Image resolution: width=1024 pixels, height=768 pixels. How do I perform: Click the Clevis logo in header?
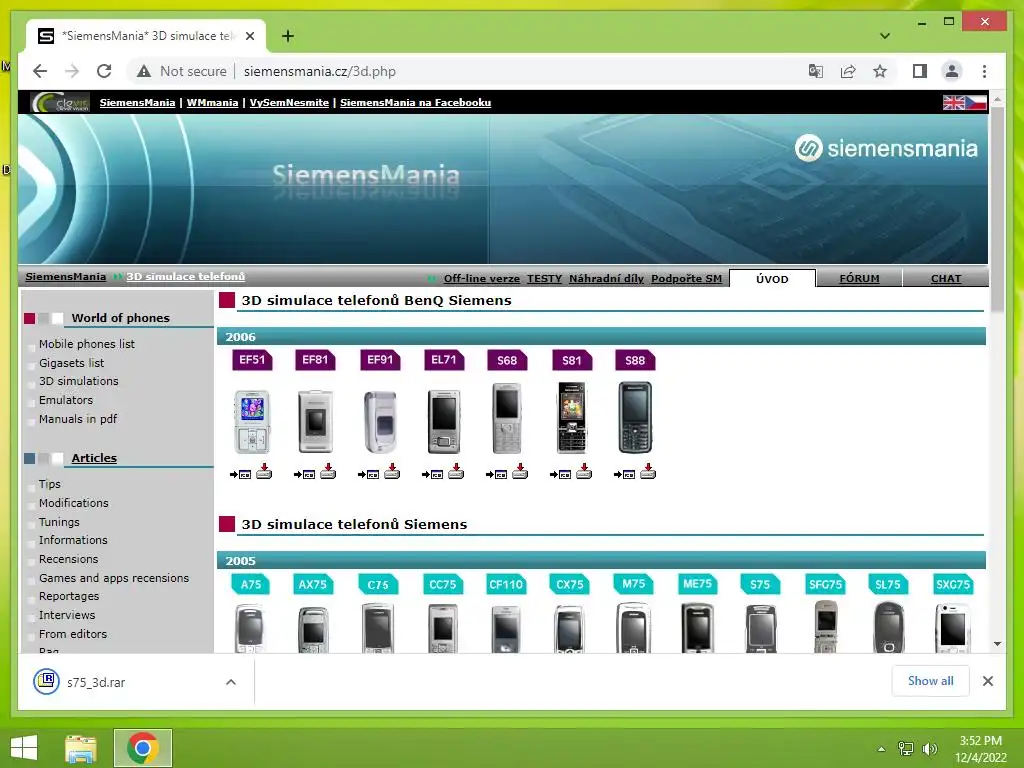pos(60,103)
